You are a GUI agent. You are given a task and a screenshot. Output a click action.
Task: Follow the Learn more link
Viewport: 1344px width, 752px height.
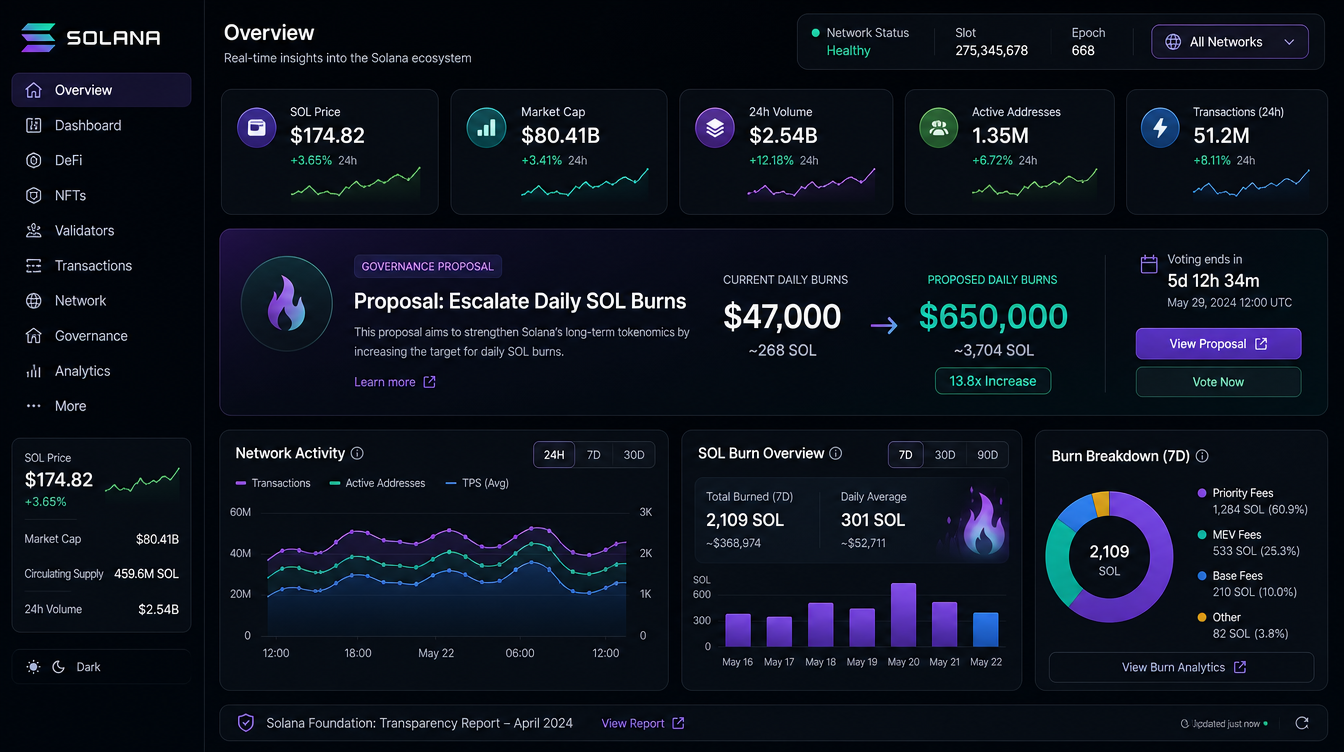[x=395, y=382]
